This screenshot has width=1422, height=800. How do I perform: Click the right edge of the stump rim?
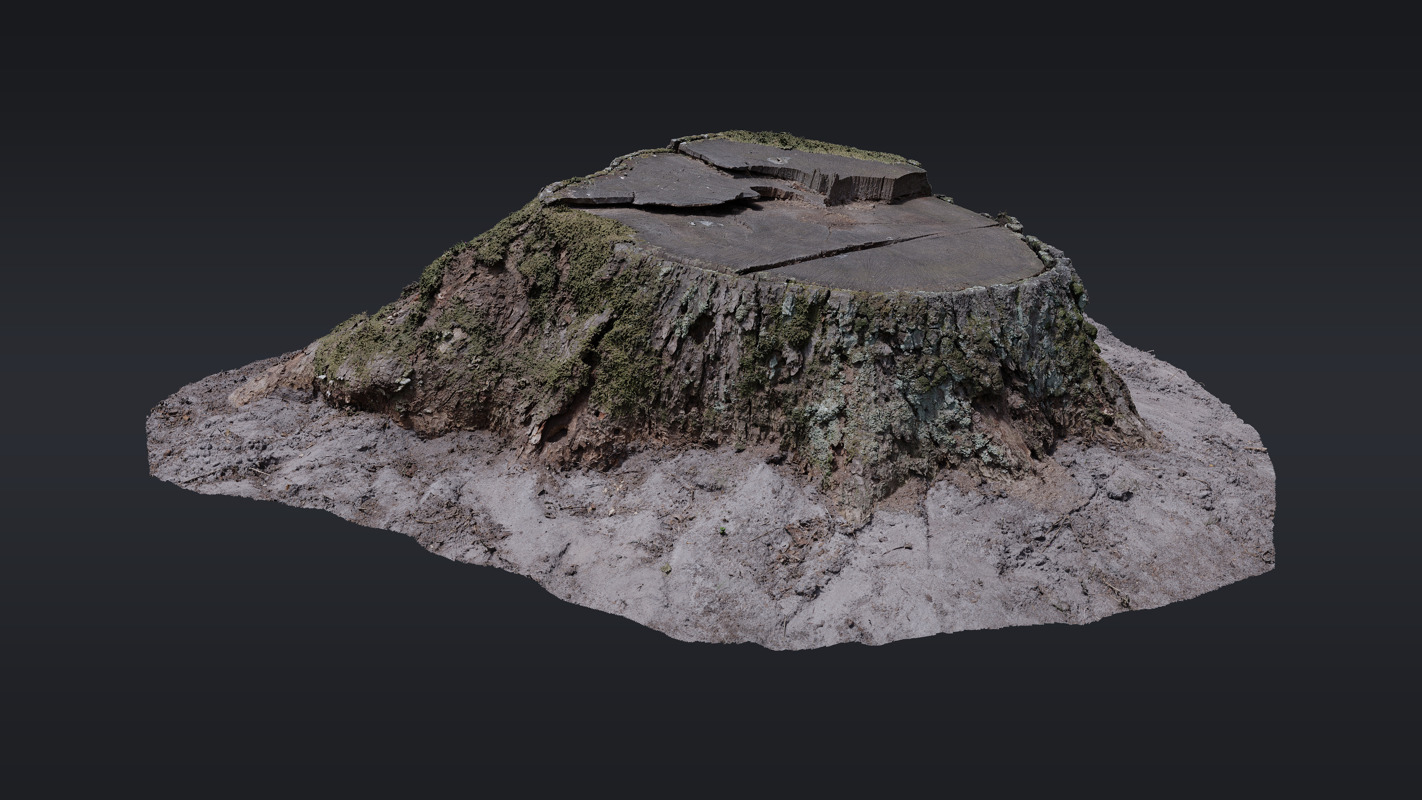1050,262
